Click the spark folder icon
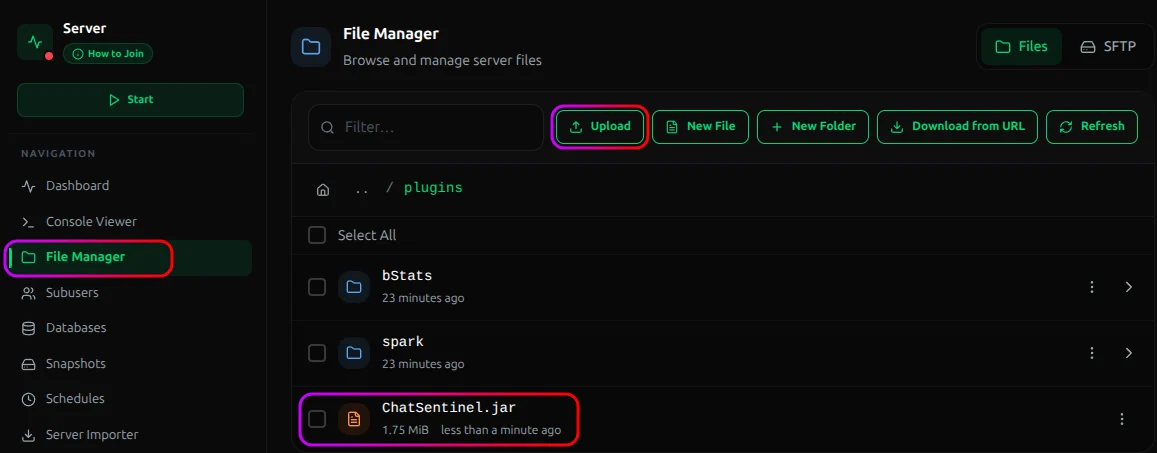The height and width of the screenshot is (453, 1157). (x=353, y=353)
